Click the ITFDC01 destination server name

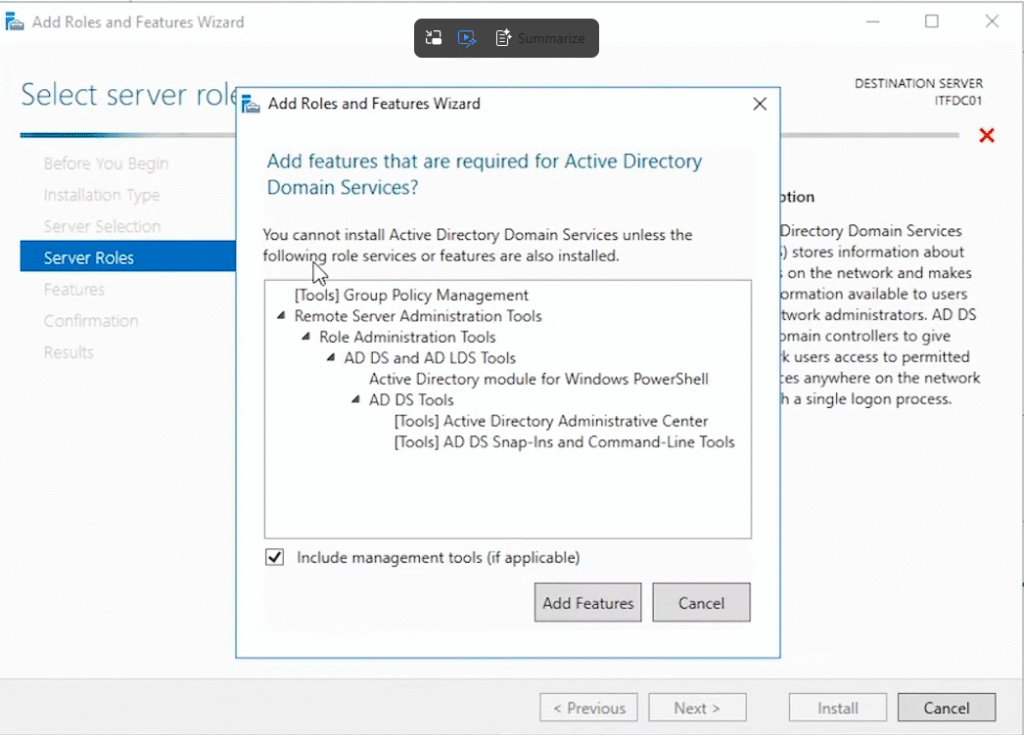coord(958,101)
